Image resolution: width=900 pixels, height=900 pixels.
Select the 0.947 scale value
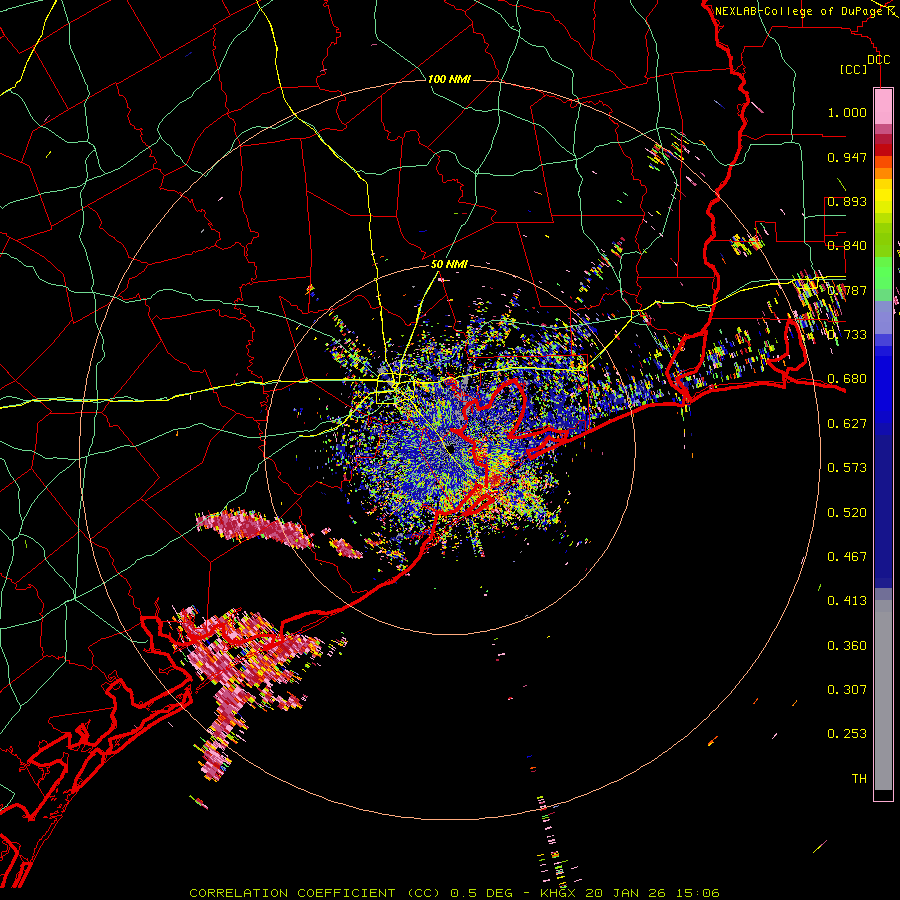click(847, 157)
